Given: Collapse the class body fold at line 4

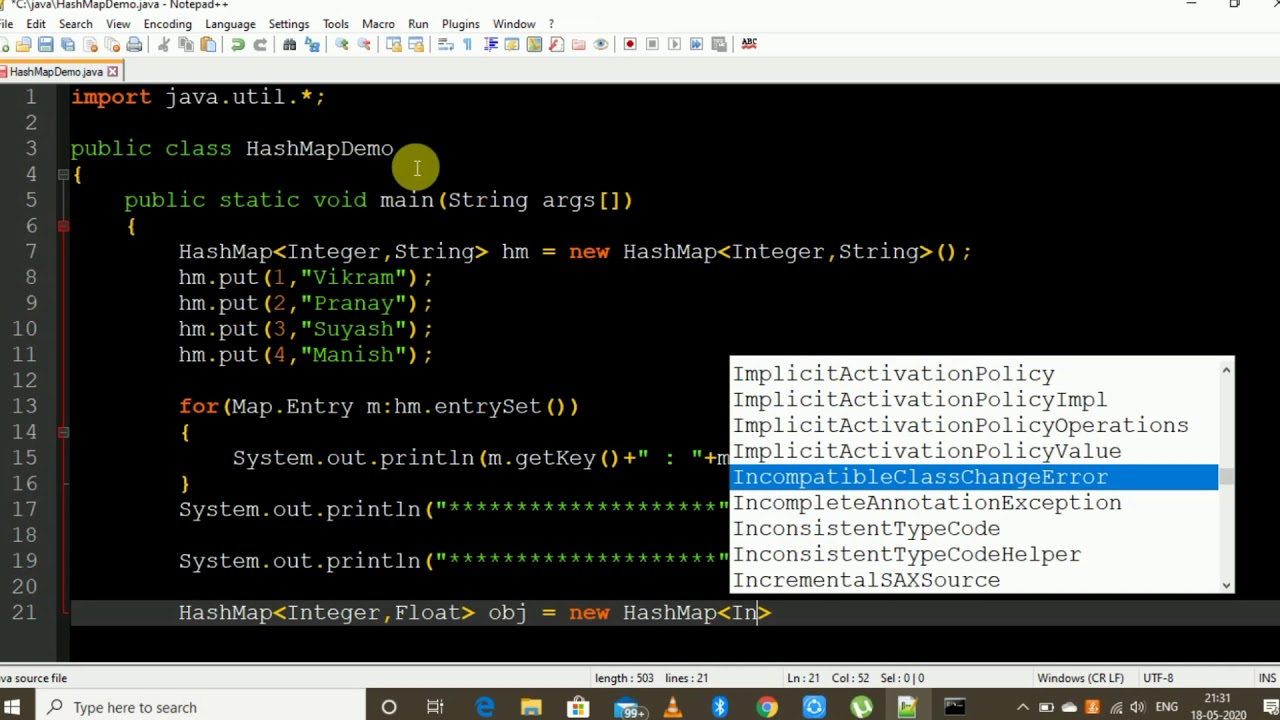Looking at the screenshot, I should click(63, 174).
